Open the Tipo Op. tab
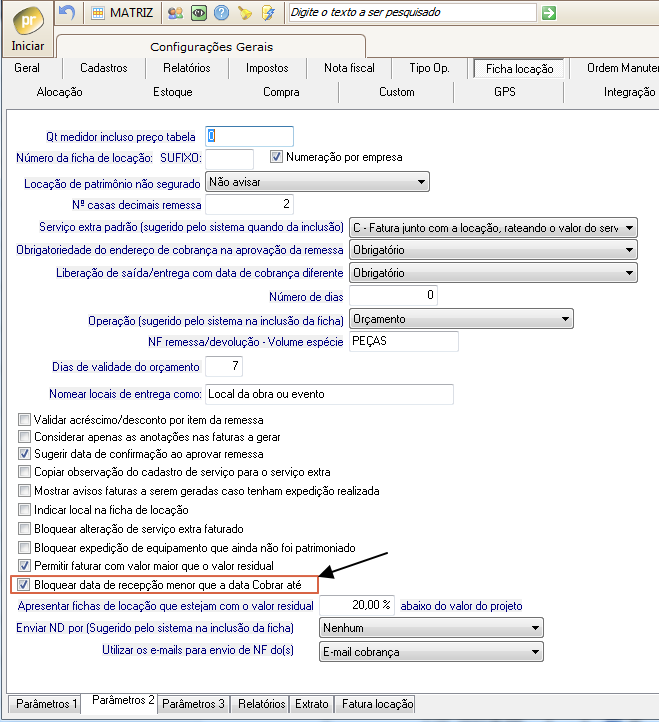Image resolution: width=659 pixels, height=722 pixels. [x=430, y=68]
